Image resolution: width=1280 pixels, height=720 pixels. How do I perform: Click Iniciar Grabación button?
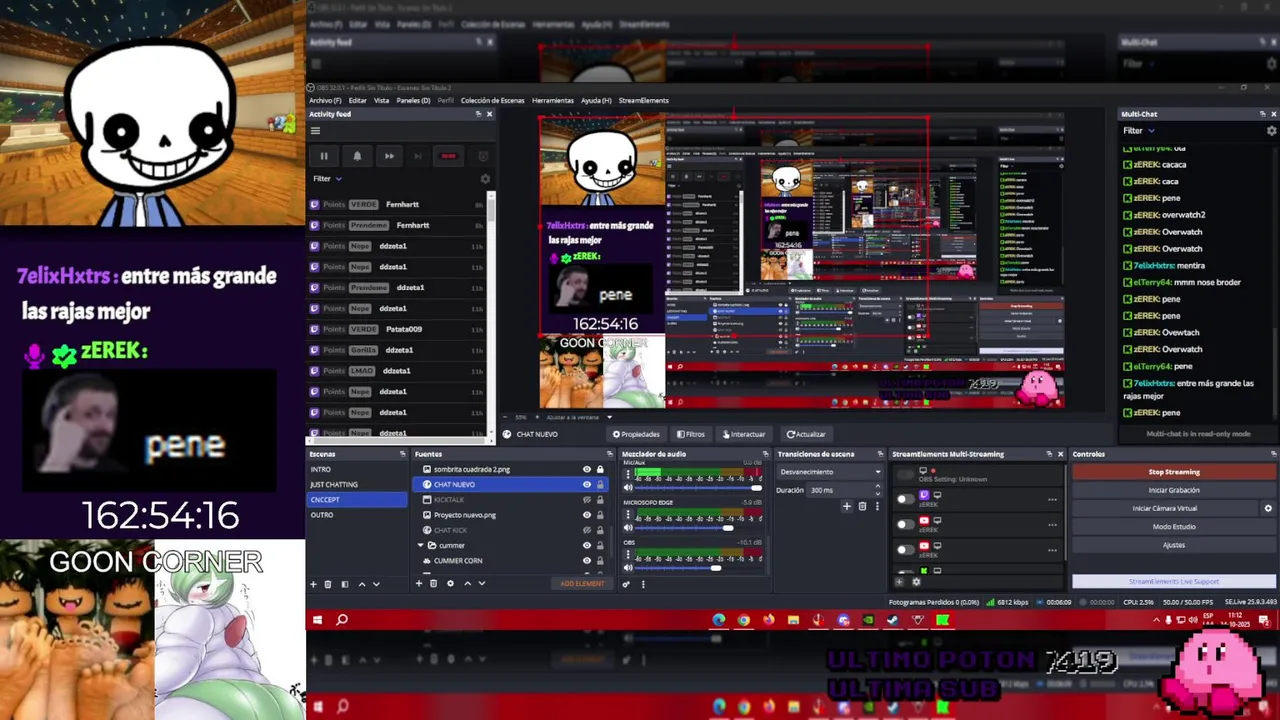(x=1174, y=490)
